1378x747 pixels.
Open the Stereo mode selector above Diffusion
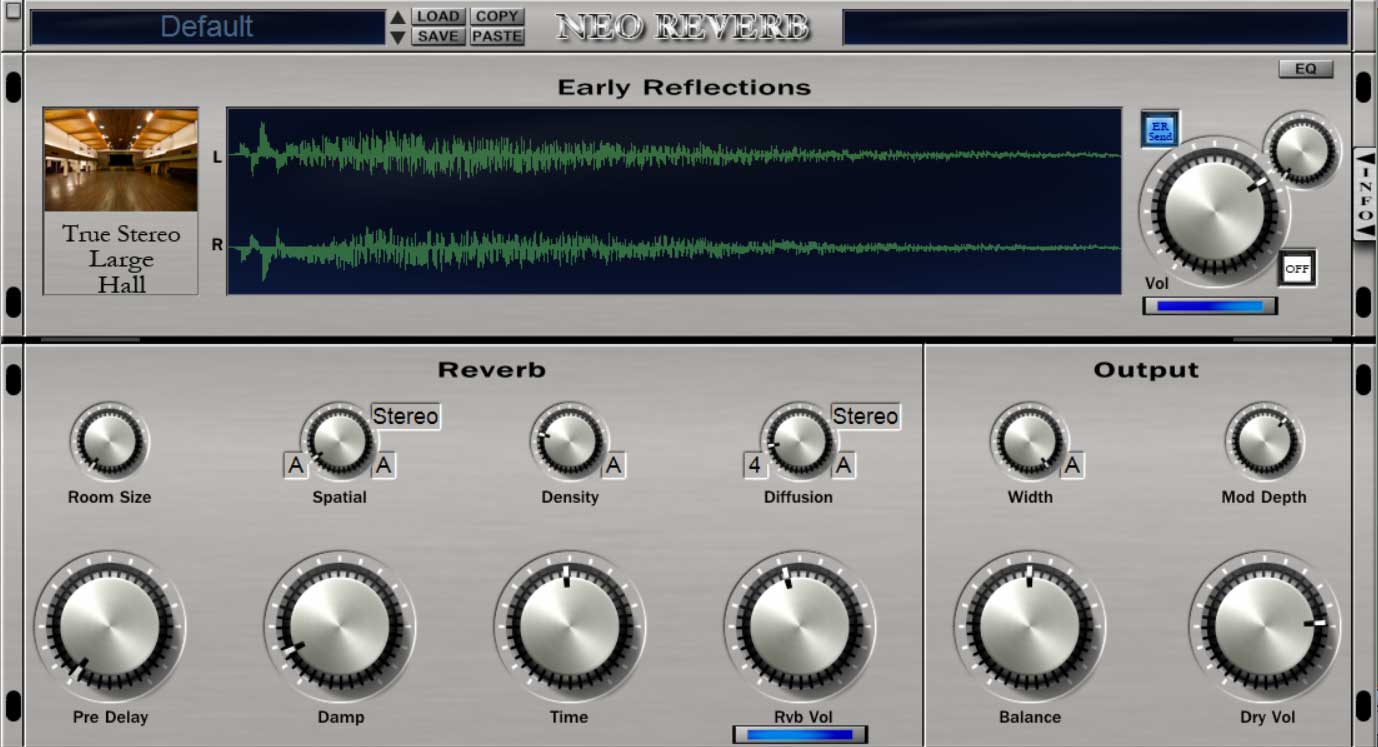point(865,416)
